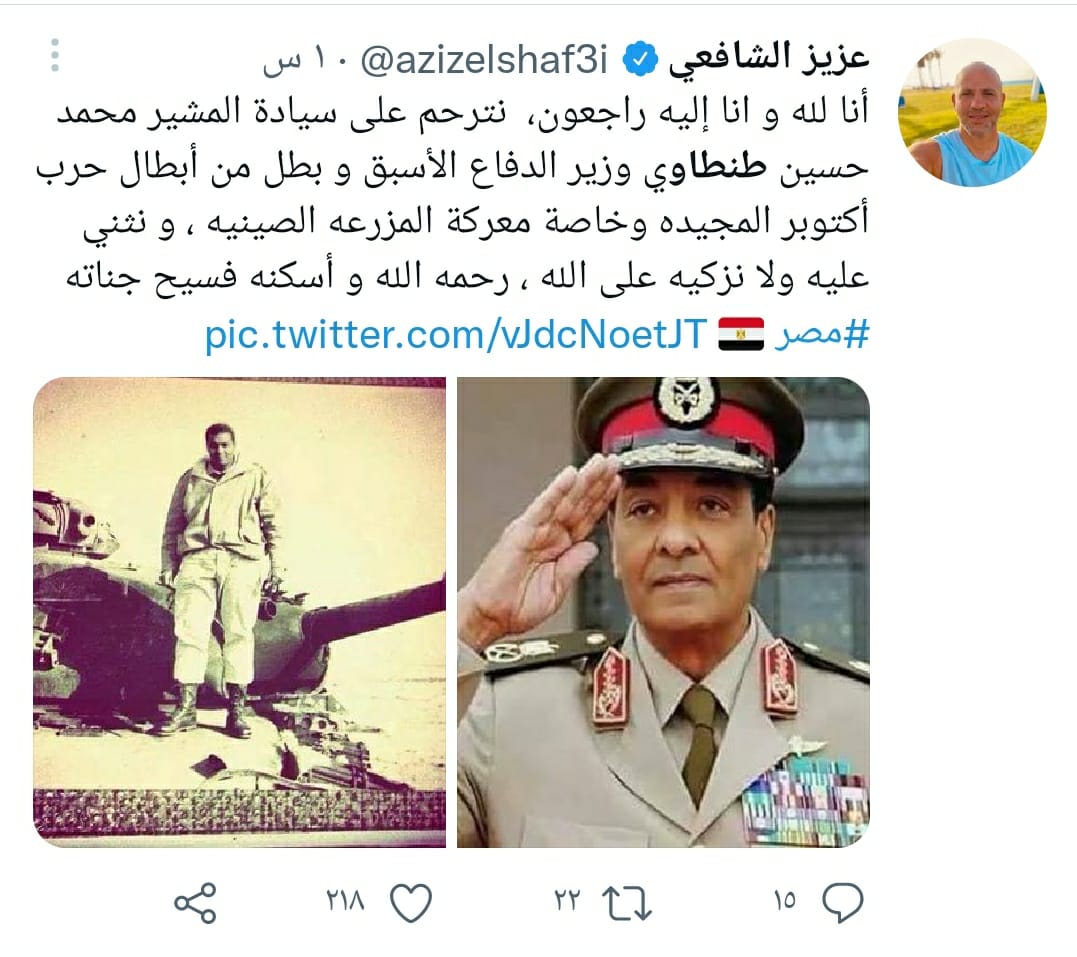This screenshot has width=1077, height=957.
Task: Click the Egypt flag emoji
Action: coord(741,335)
